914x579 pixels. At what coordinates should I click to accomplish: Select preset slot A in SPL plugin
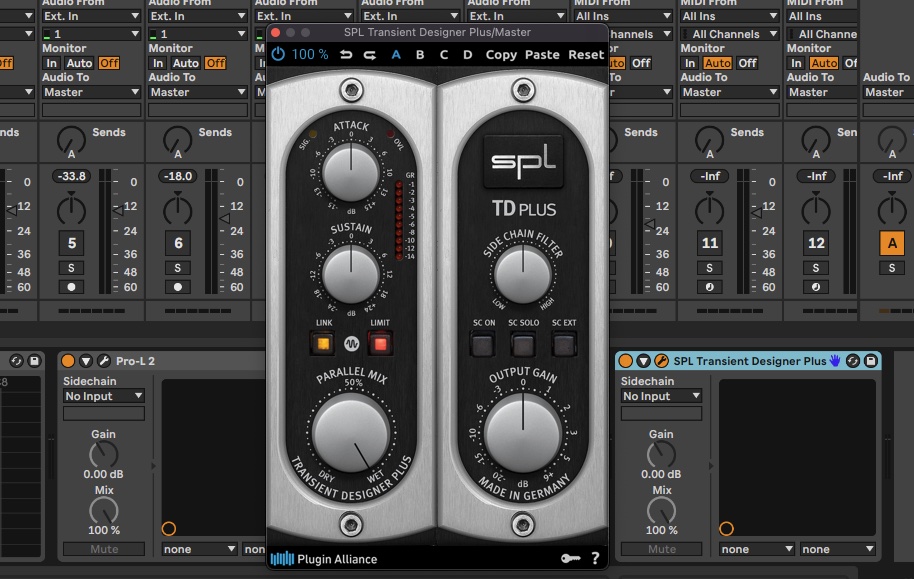click(396, 55)
